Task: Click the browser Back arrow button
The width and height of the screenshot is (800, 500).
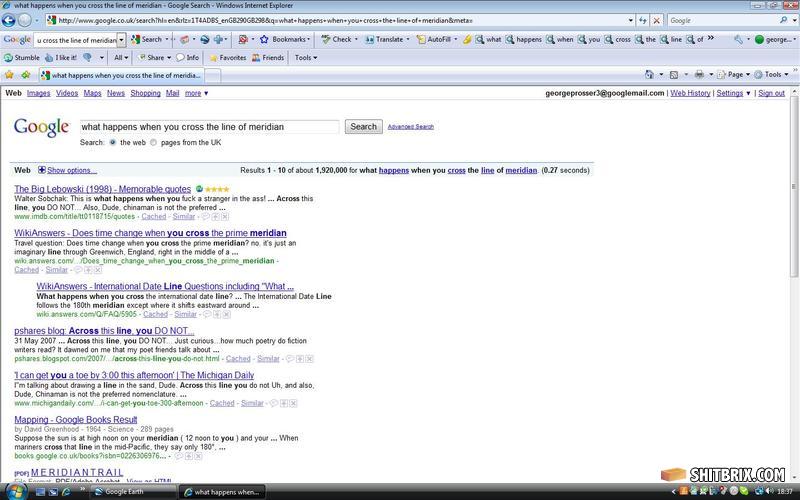Action: [9, 20]
